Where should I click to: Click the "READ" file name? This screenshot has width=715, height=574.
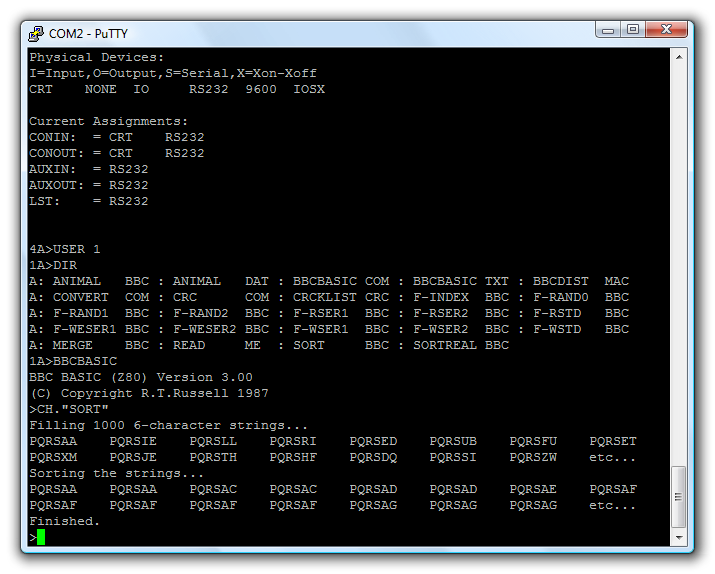[x=189, y=345]
